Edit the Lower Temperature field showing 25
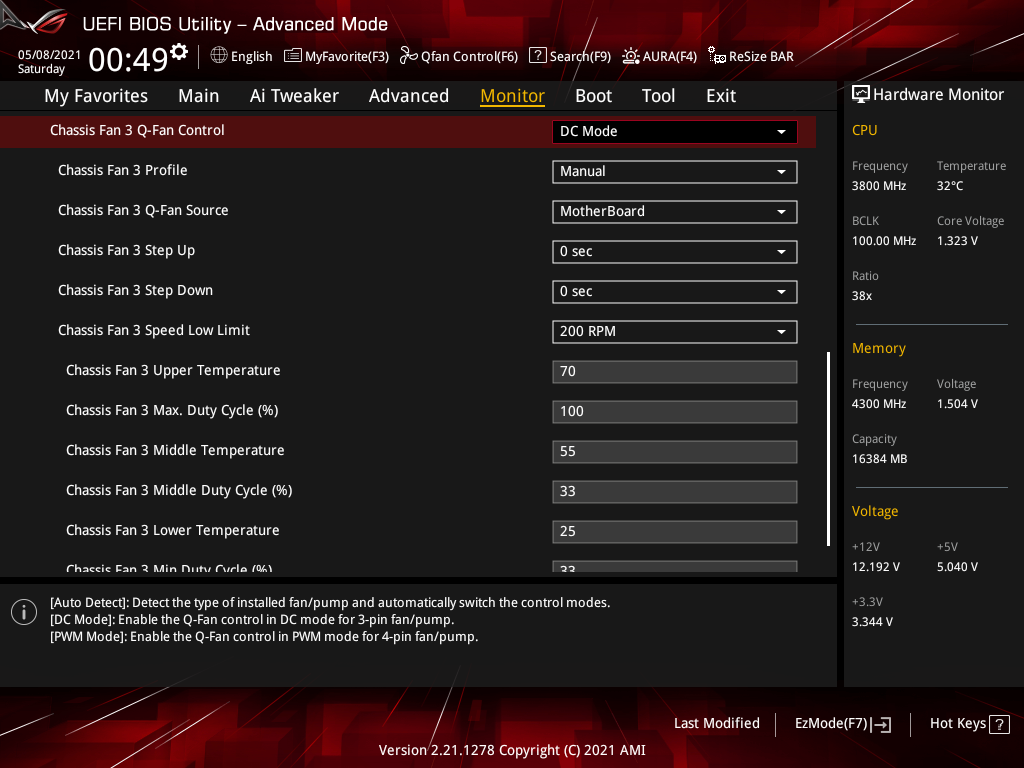 675,532
